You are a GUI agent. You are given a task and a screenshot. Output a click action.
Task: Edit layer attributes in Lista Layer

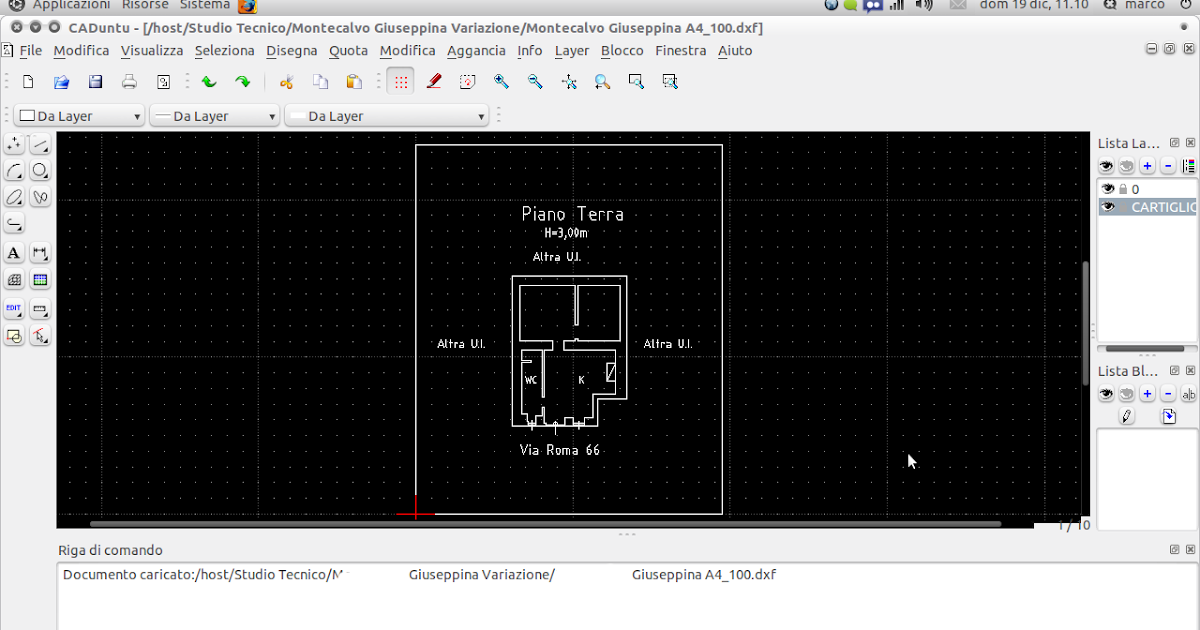click(1189, 166)
